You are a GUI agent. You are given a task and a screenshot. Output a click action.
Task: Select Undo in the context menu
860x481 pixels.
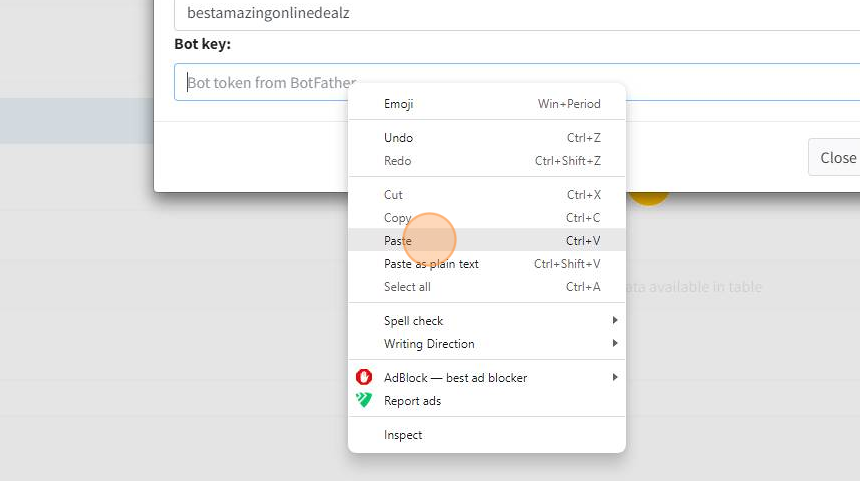coord(486,138)
